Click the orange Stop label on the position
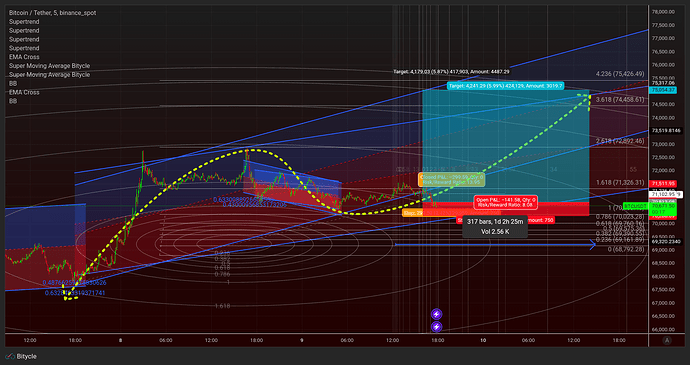 pyautogui.click(x=412, y=213)
